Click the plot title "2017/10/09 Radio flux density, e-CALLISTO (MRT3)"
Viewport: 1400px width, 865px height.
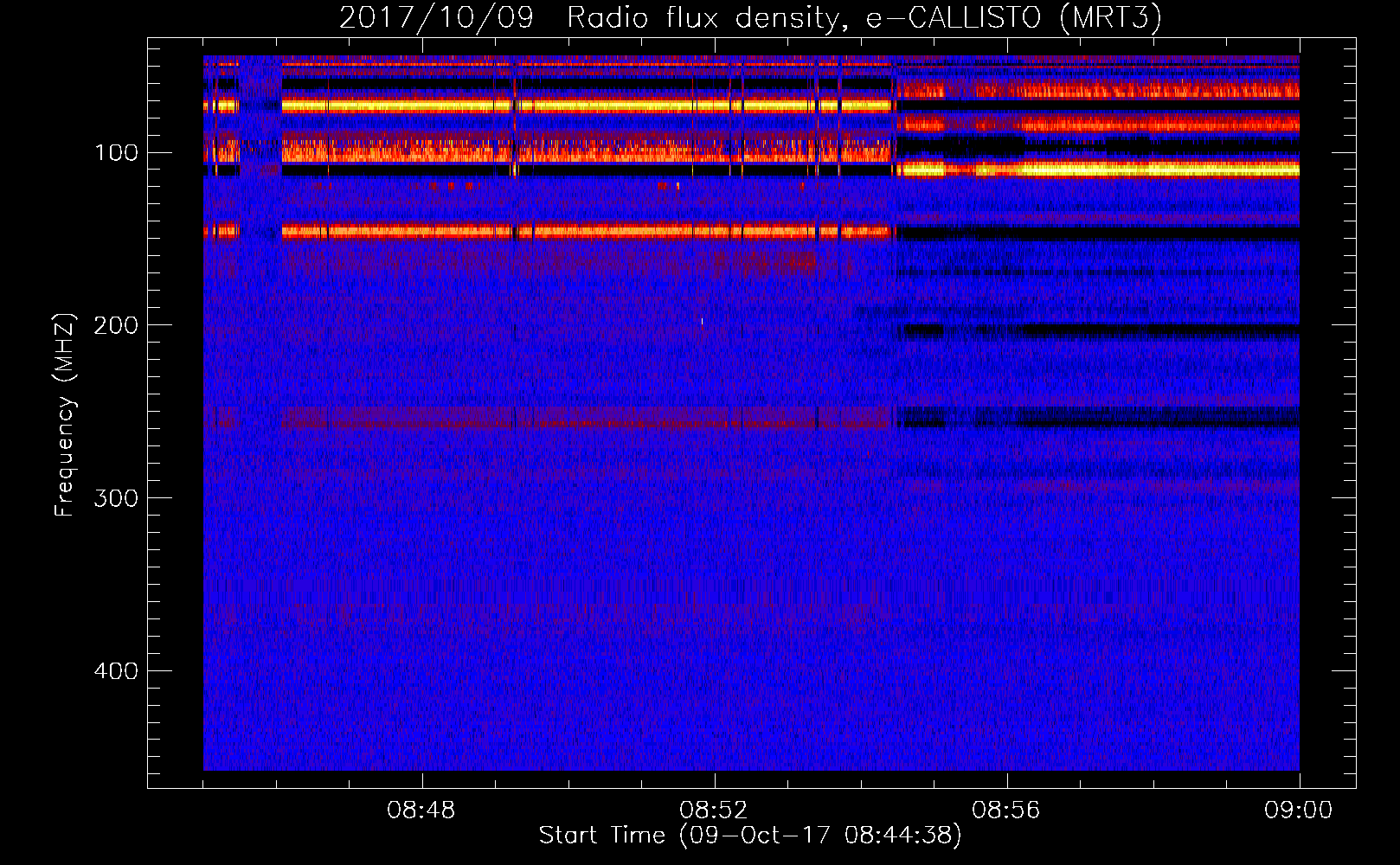[x=750, y=17]
